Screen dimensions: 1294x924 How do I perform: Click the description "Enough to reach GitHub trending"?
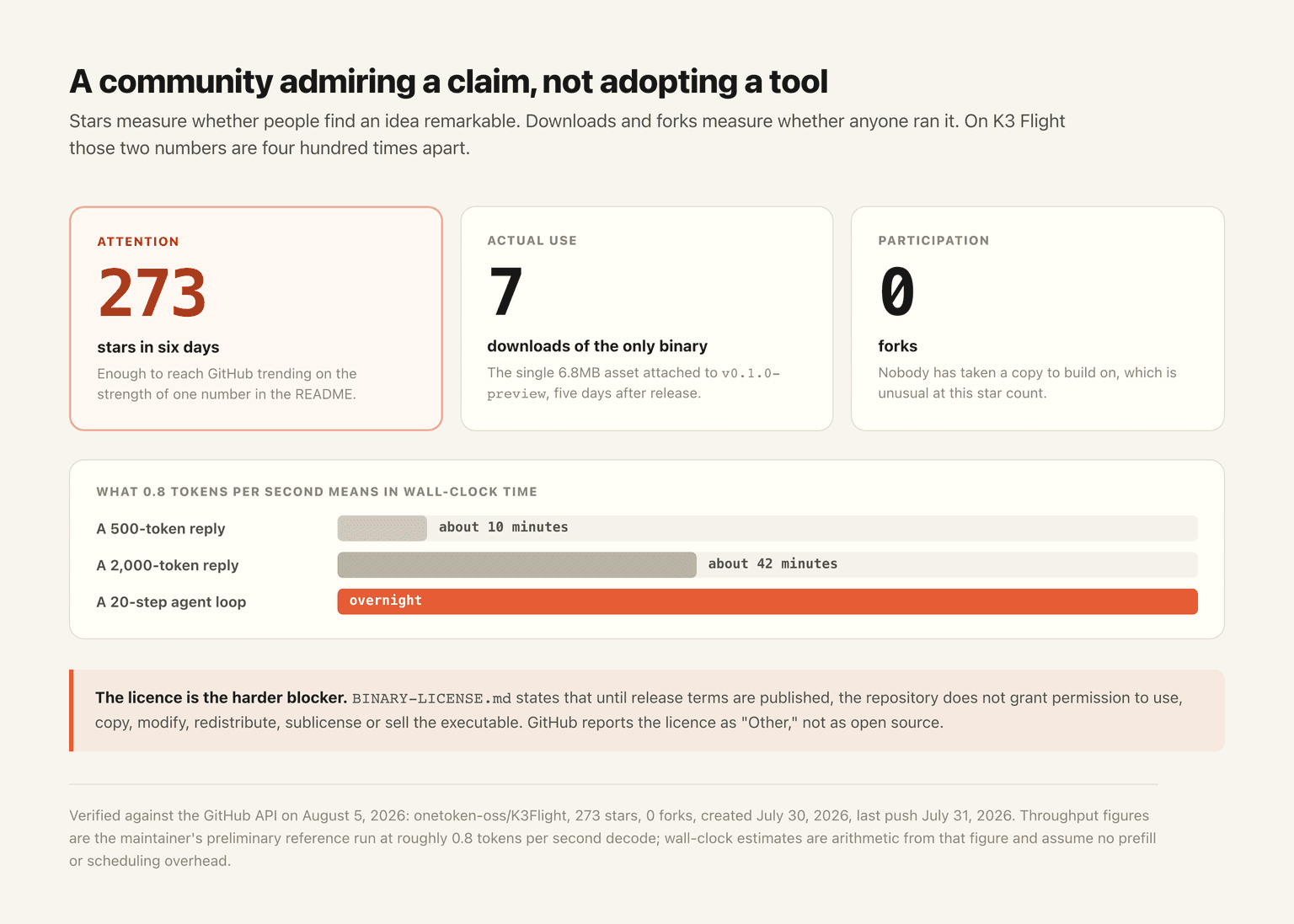coord(227,384)
